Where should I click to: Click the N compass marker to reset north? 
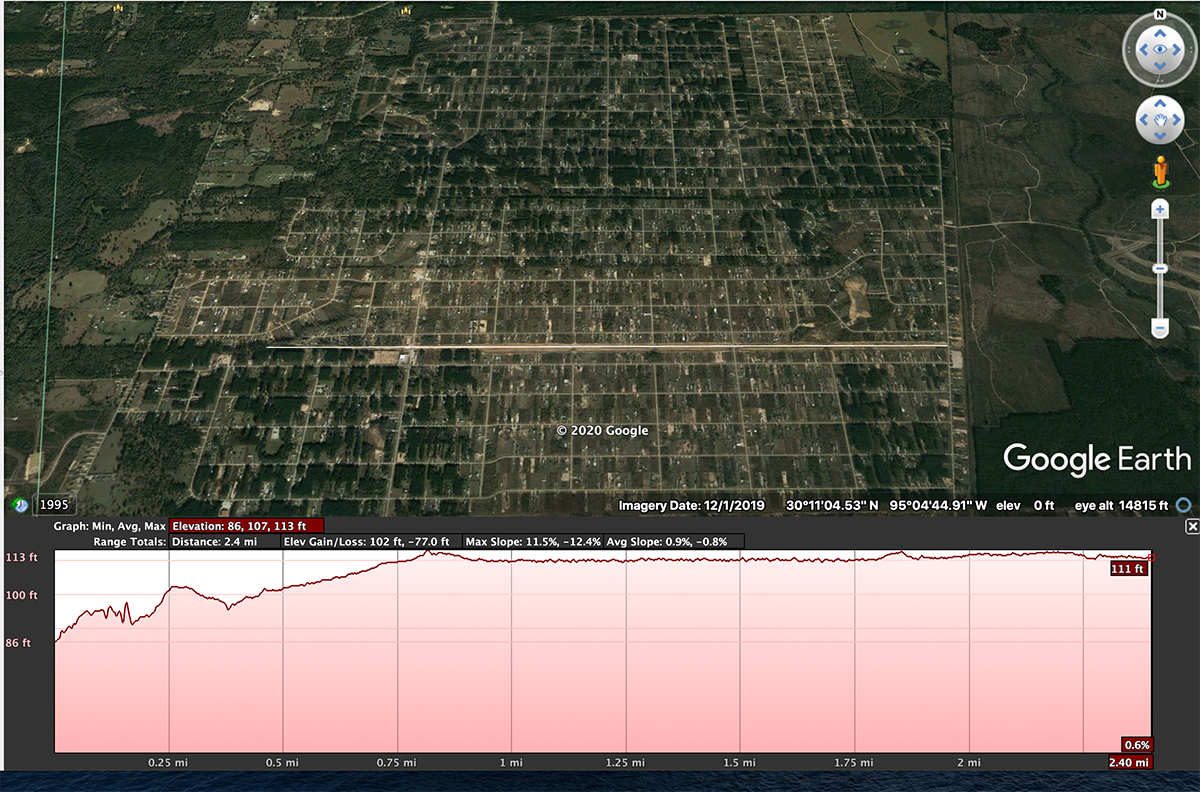tap(1159, 15)
